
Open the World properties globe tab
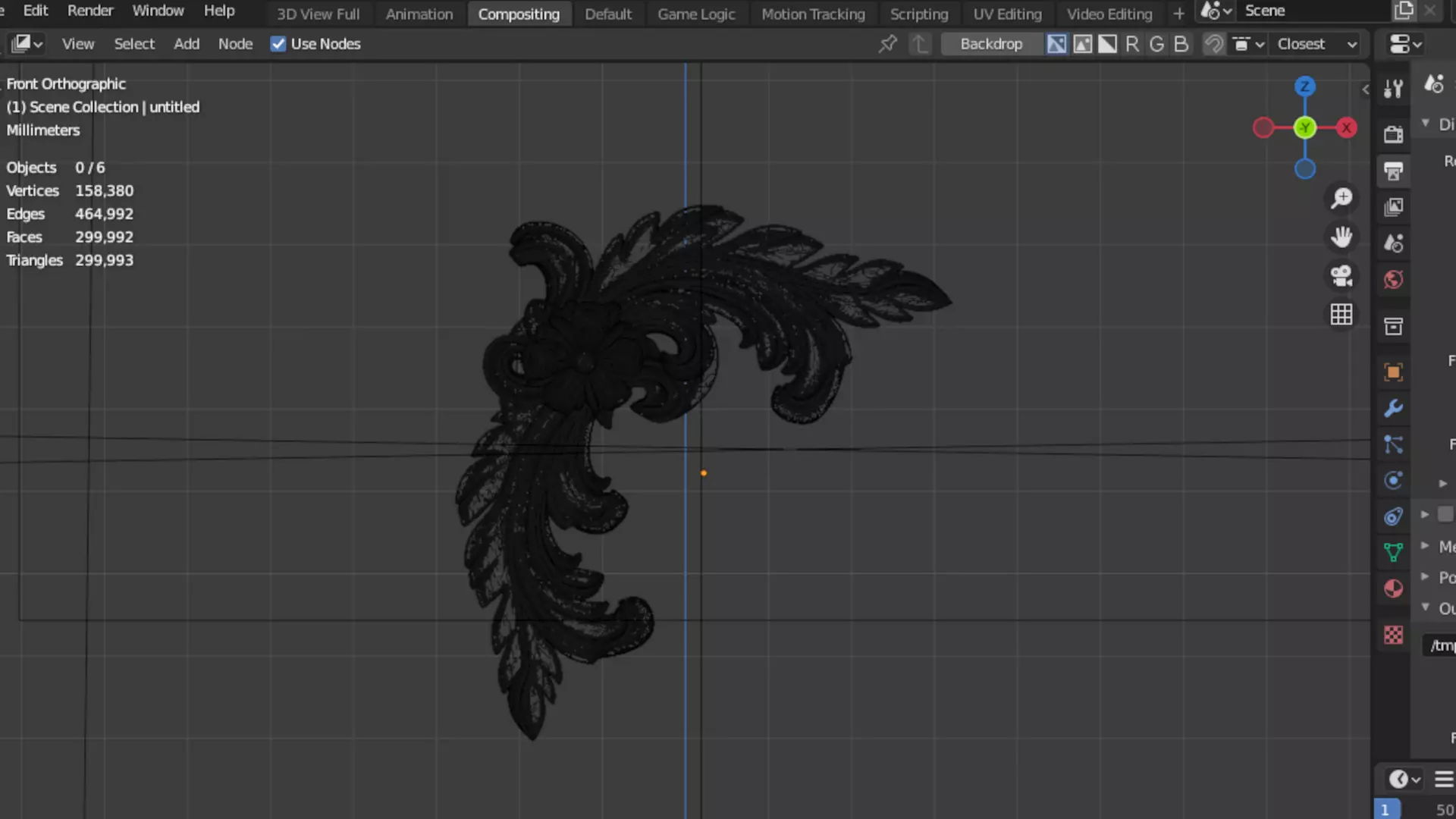click(x=1393, y=280)
